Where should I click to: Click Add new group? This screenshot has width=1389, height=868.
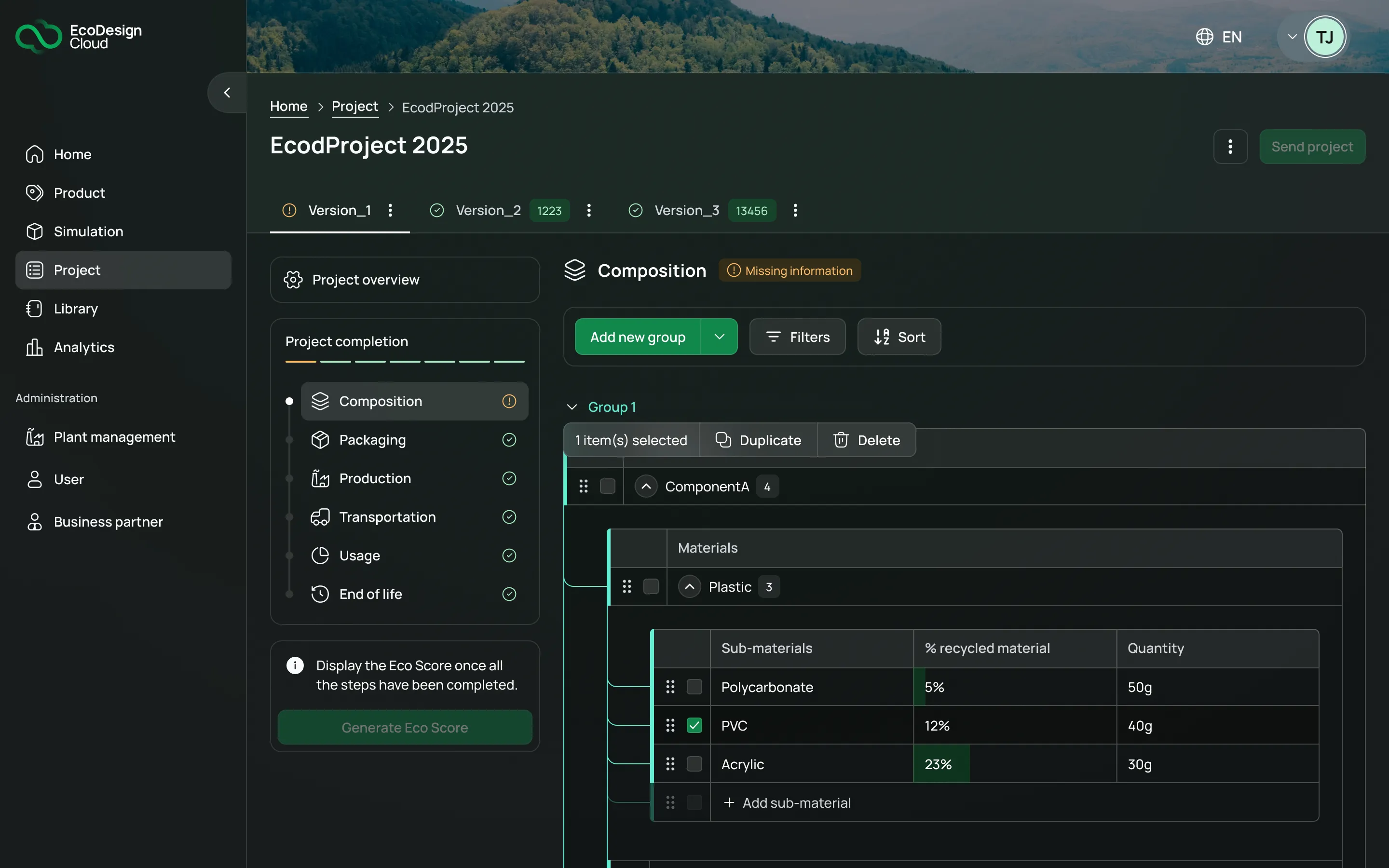pyautogui.click(x=638, y=337)
